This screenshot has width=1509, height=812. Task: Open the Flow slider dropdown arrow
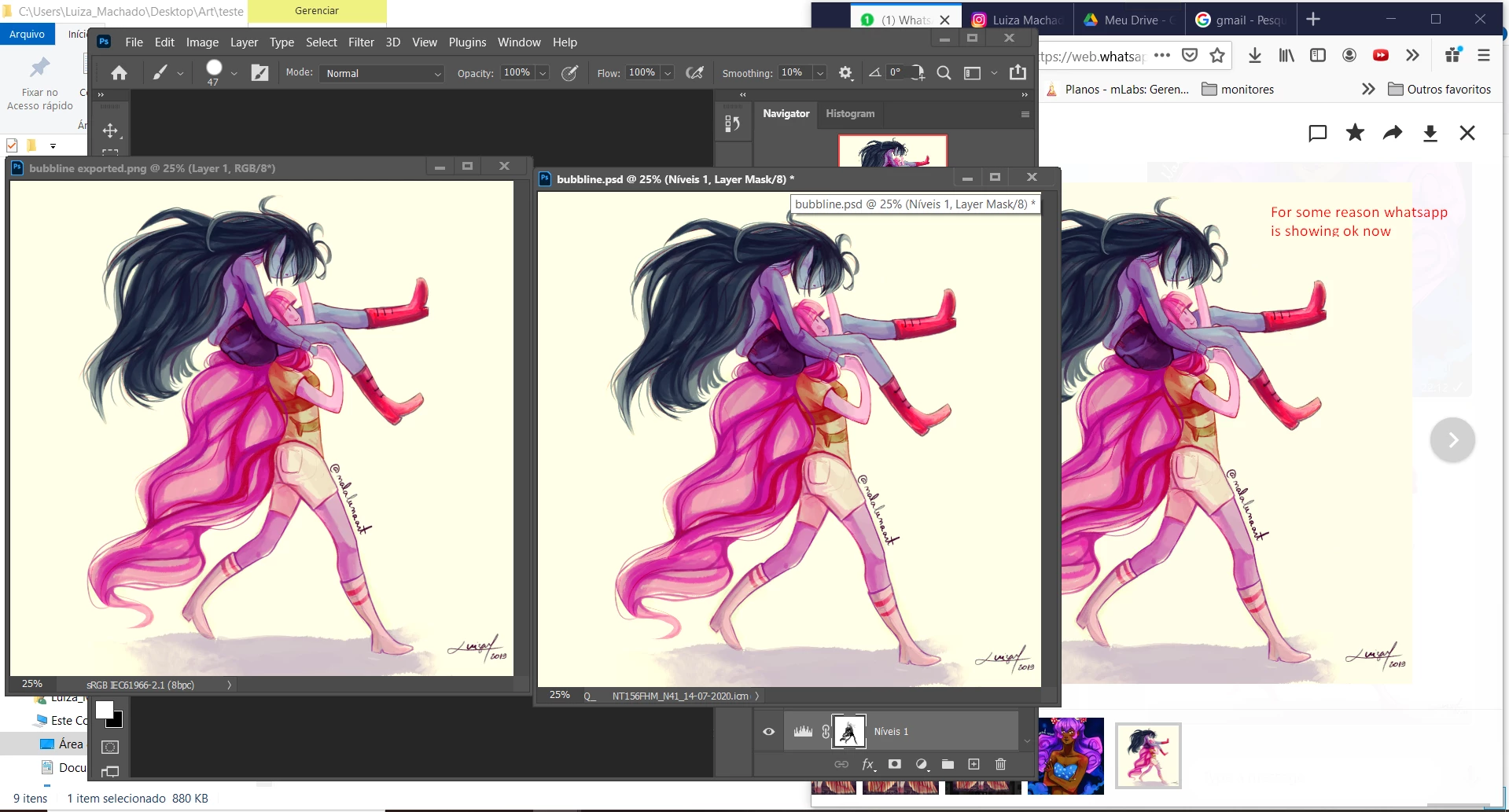tap(668, 73)
